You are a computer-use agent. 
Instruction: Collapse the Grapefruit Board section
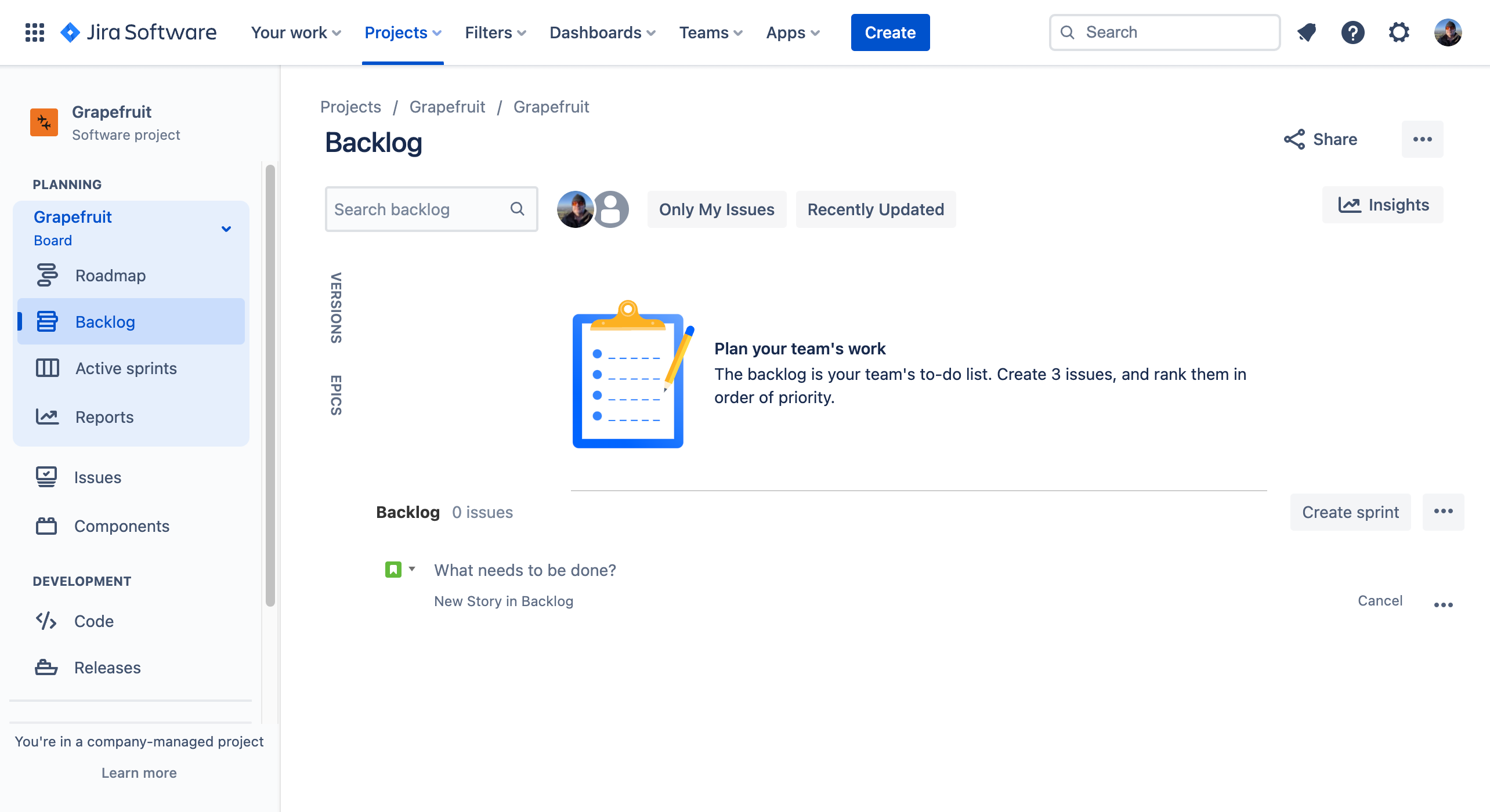click(226, 228)
